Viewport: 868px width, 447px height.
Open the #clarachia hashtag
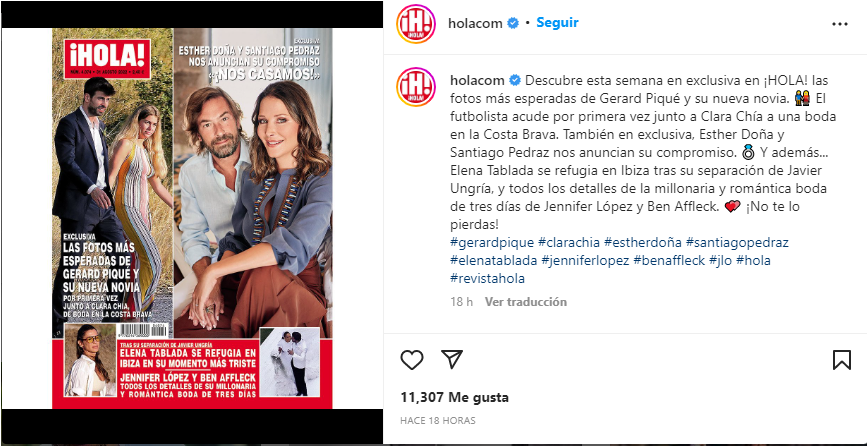[569, 243]
